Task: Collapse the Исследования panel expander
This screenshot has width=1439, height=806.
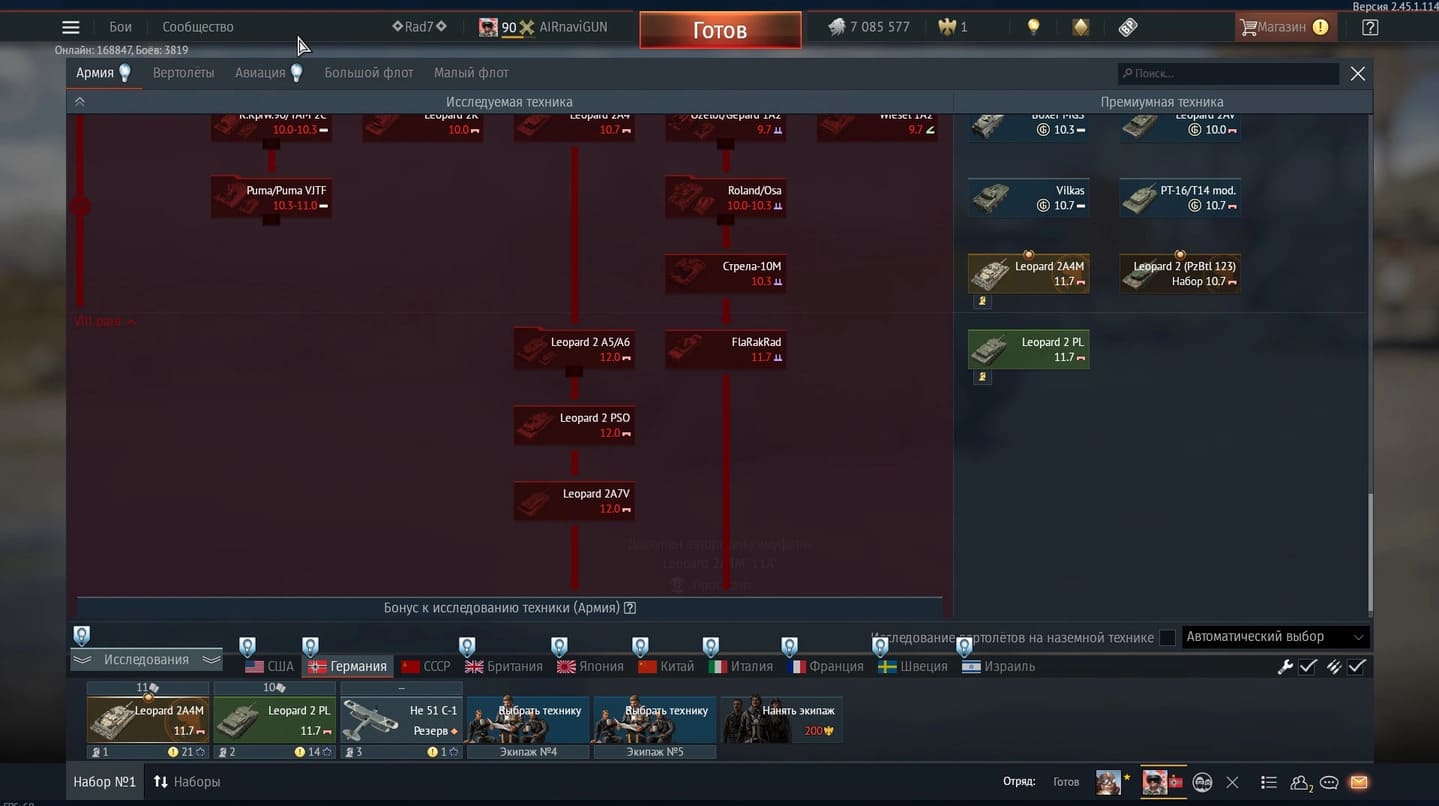Action: pyautogui.click(x=146, y=660)
